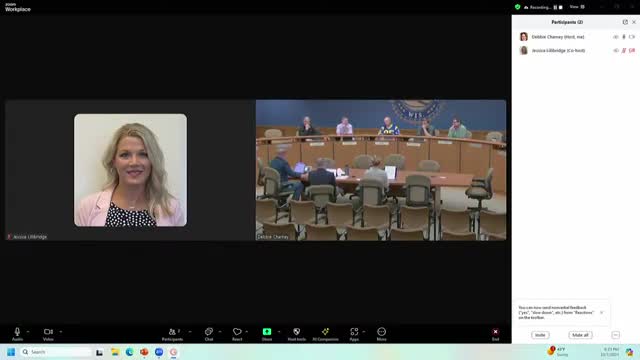Open Host tools shield icon
This screenshot has width=640, height=360.
[297, 334]
